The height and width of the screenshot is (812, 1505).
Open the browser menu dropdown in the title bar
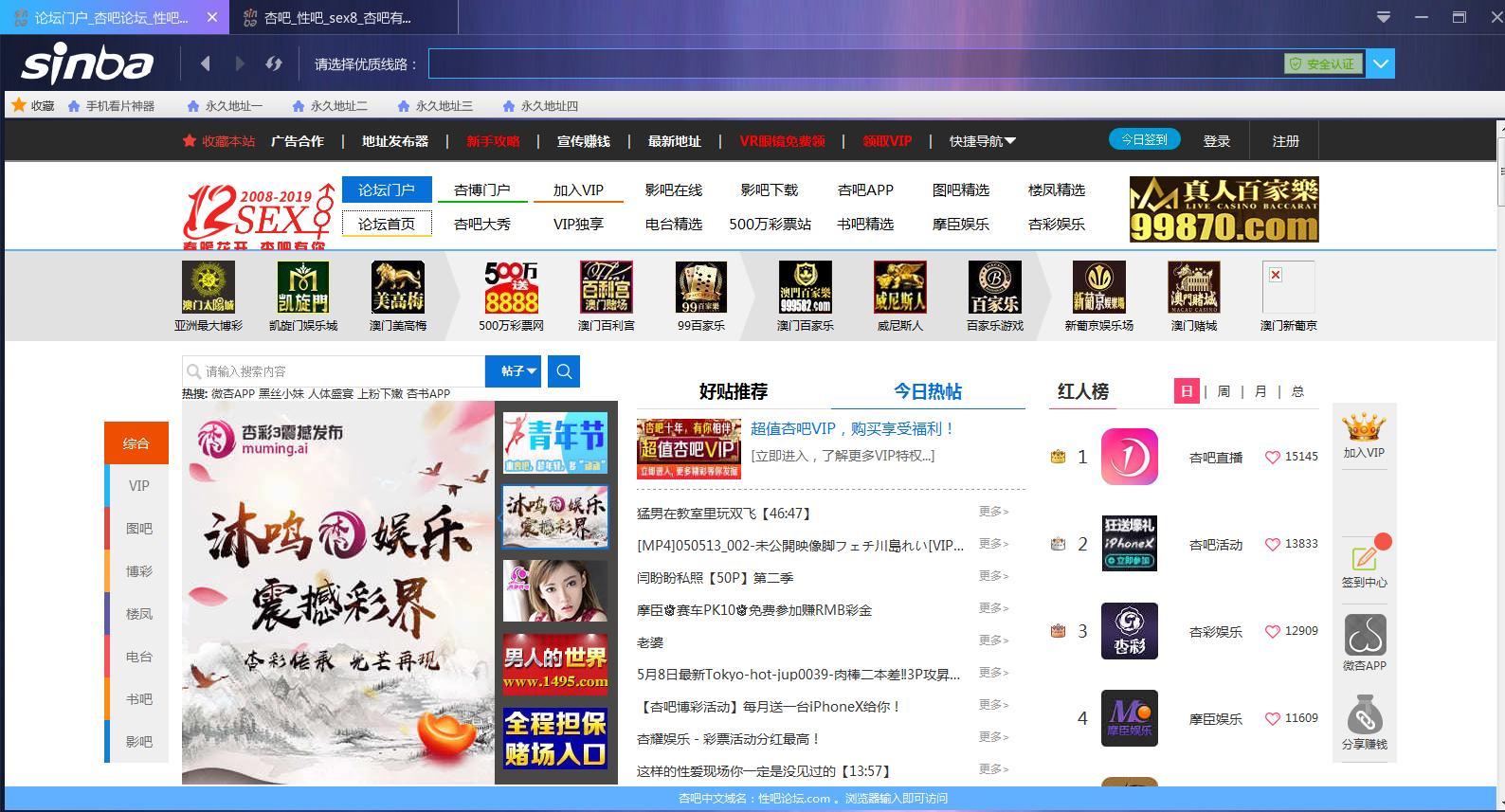[x=1384, y=17]
